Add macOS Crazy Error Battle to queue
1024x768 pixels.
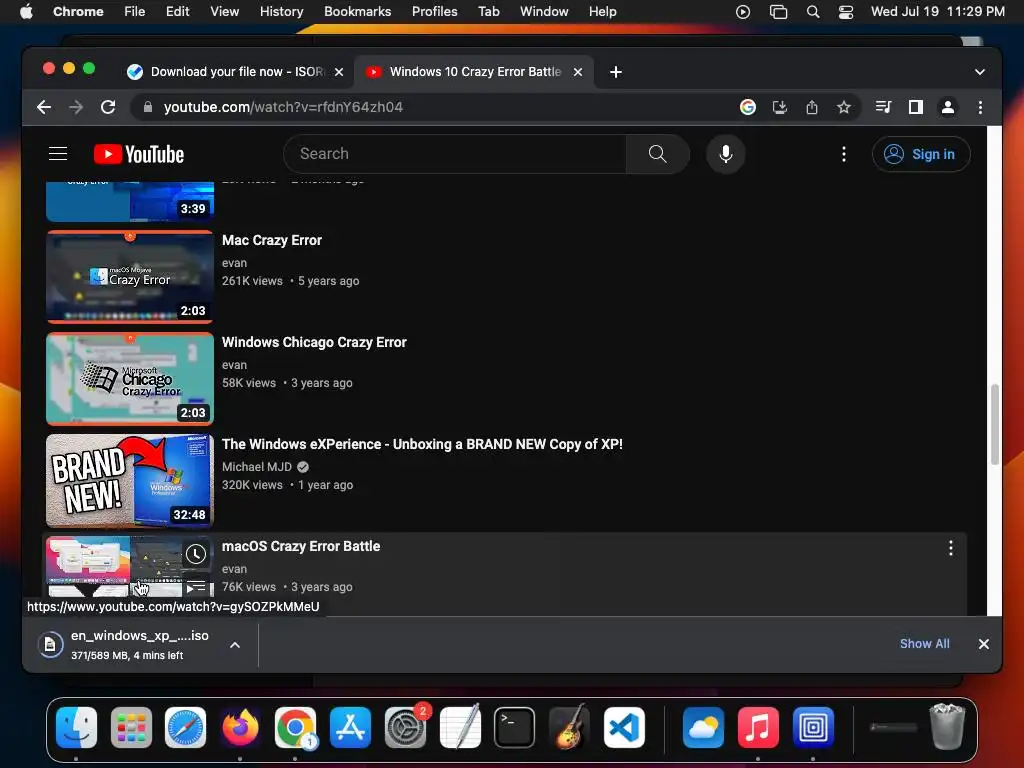point(195,588)
